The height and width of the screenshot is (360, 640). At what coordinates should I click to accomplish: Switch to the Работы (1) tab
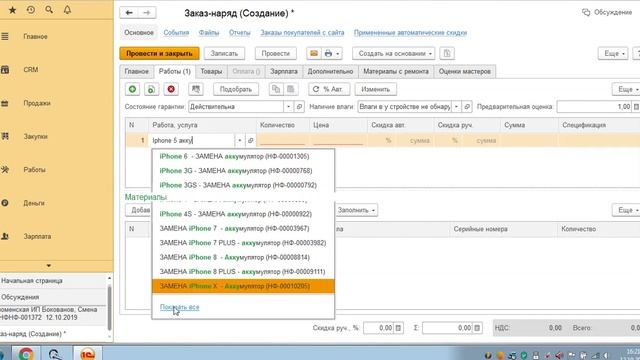[x=175, y=71]
